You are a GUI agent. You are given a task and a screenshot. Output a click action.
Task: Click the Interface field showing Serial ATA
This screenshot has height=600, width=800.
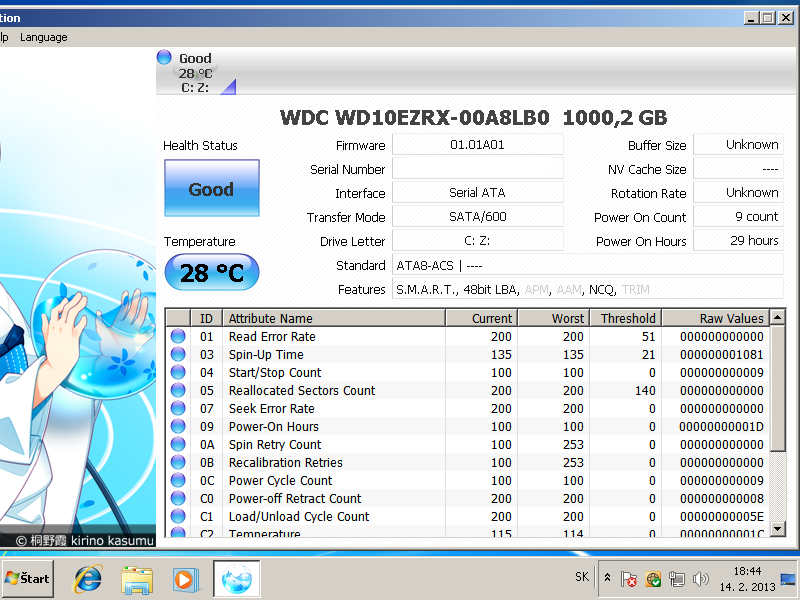[x=478, y=192]
